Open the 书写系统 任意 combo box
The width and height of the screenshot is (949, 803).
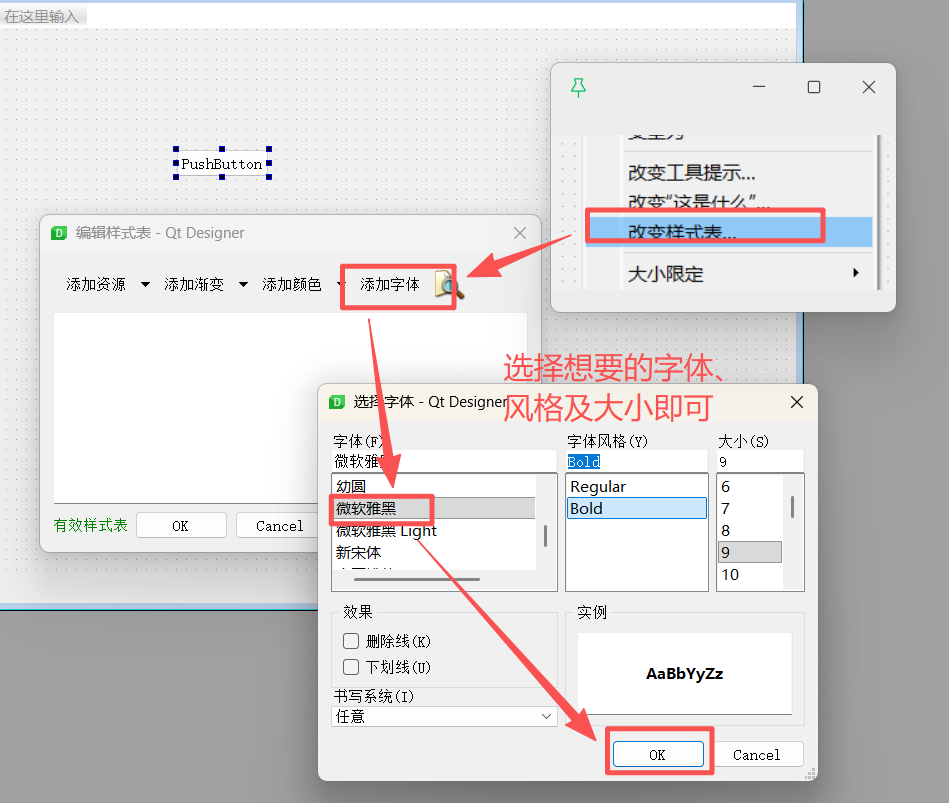point(444,716)
